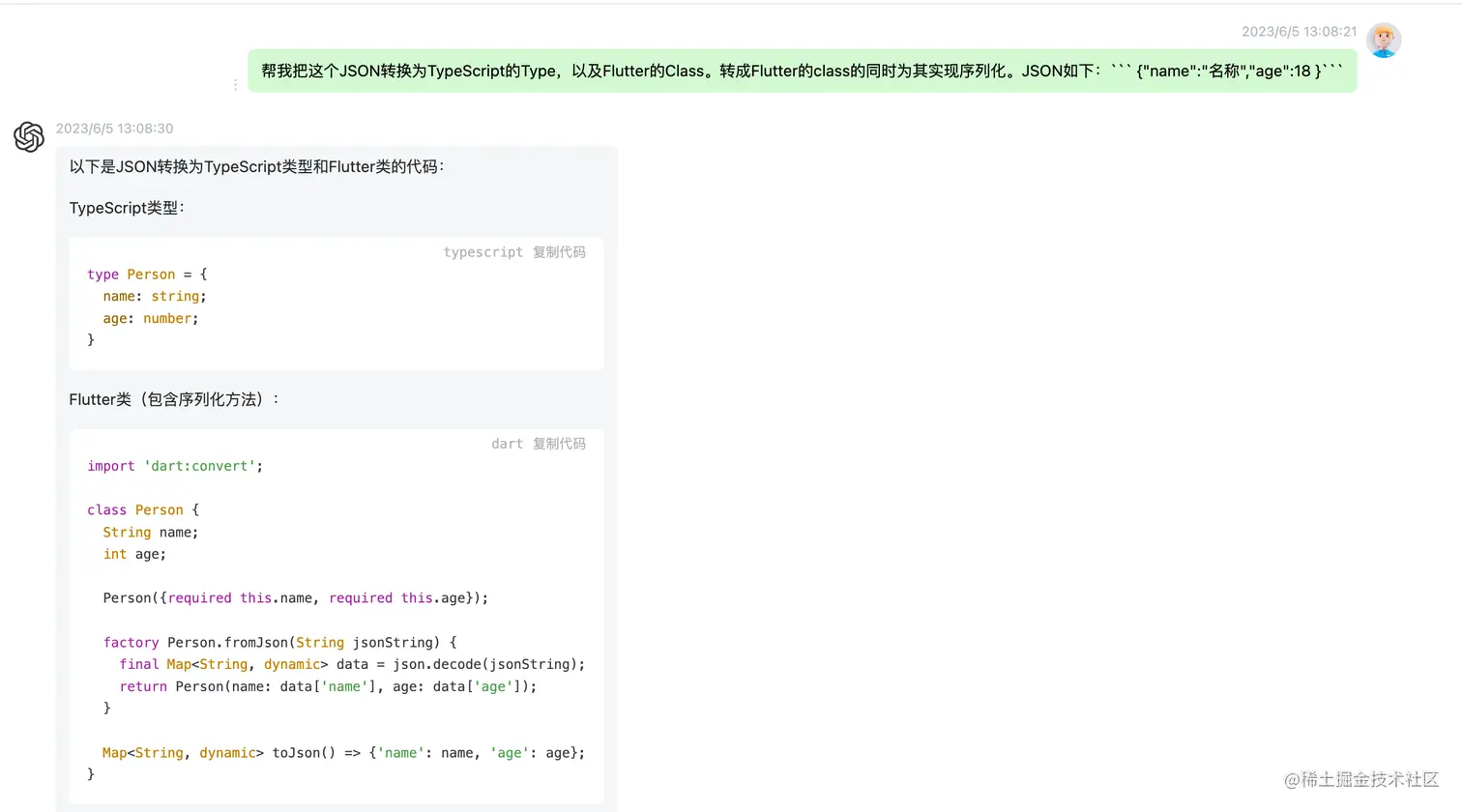
Task: Click the text 'Flutter类（包含序列化方法）:'
Action: pos(174,399)
